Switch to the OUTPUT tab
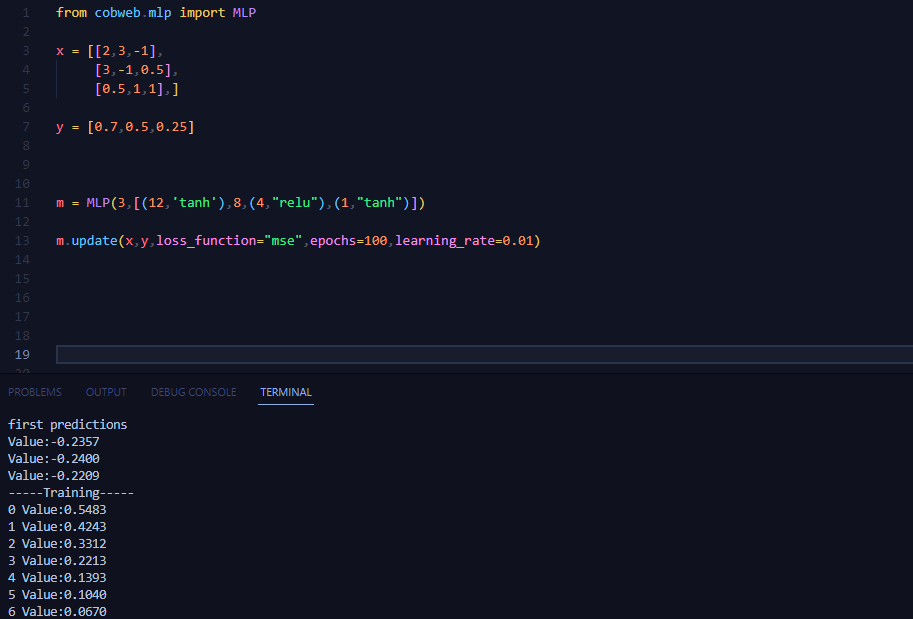Viewport: 913px width, 619px height. 106,392
